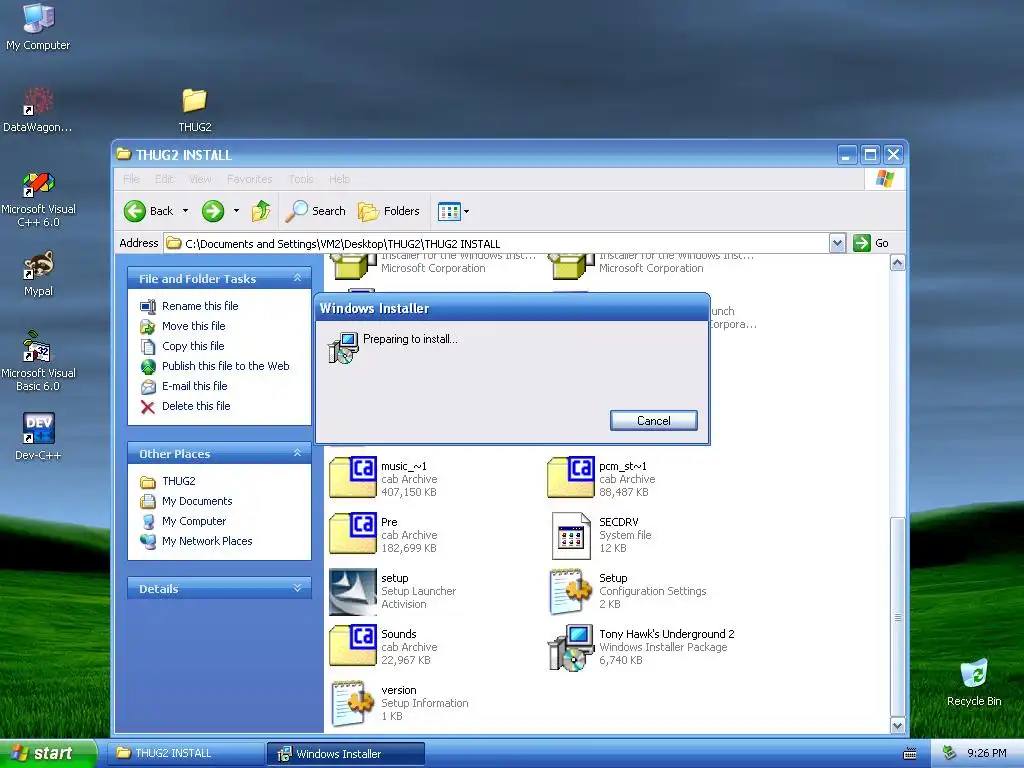Select the music_~1 cab archive

384,478
